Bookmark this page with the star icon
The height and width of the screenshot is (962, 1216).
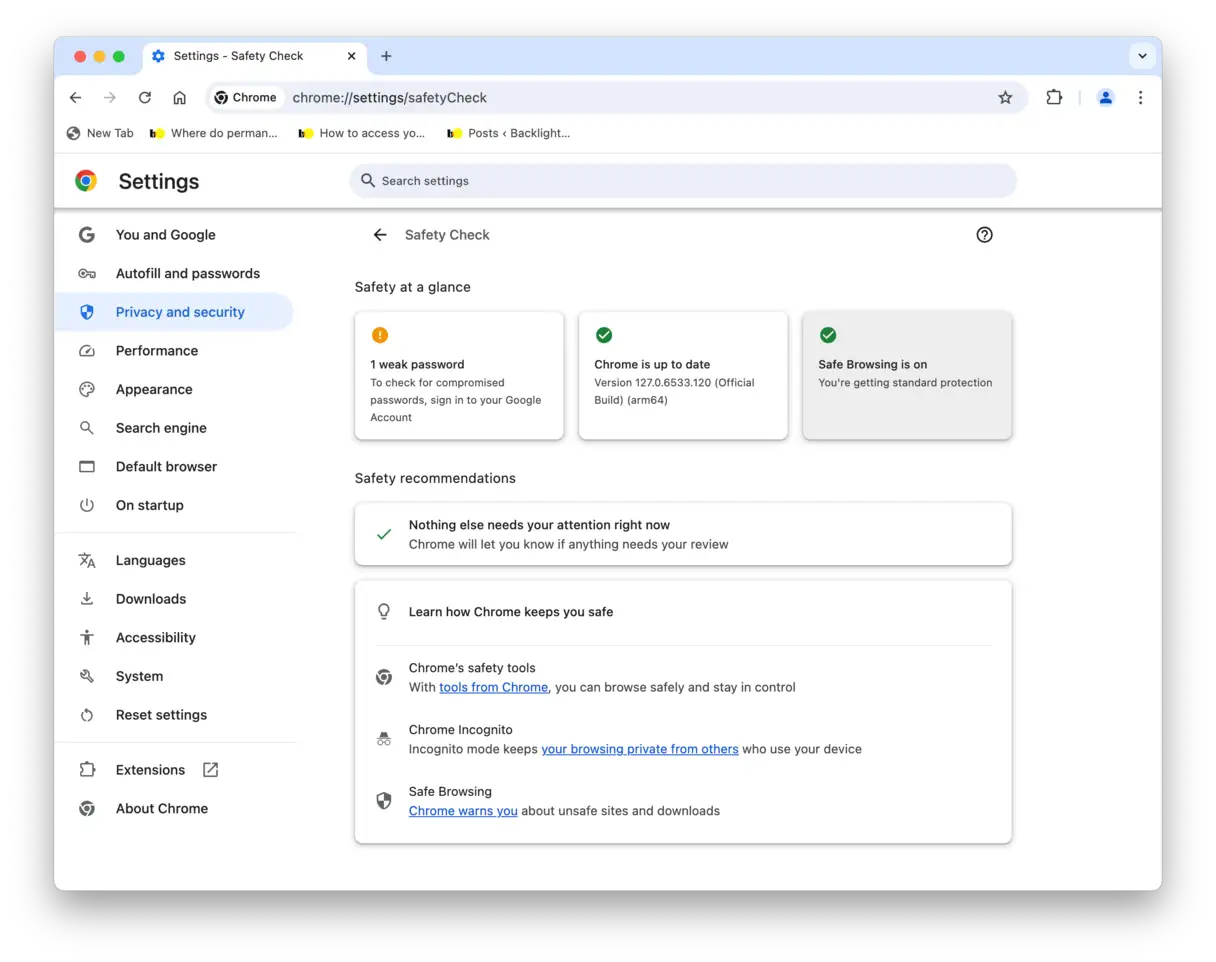coord(1005,98)
